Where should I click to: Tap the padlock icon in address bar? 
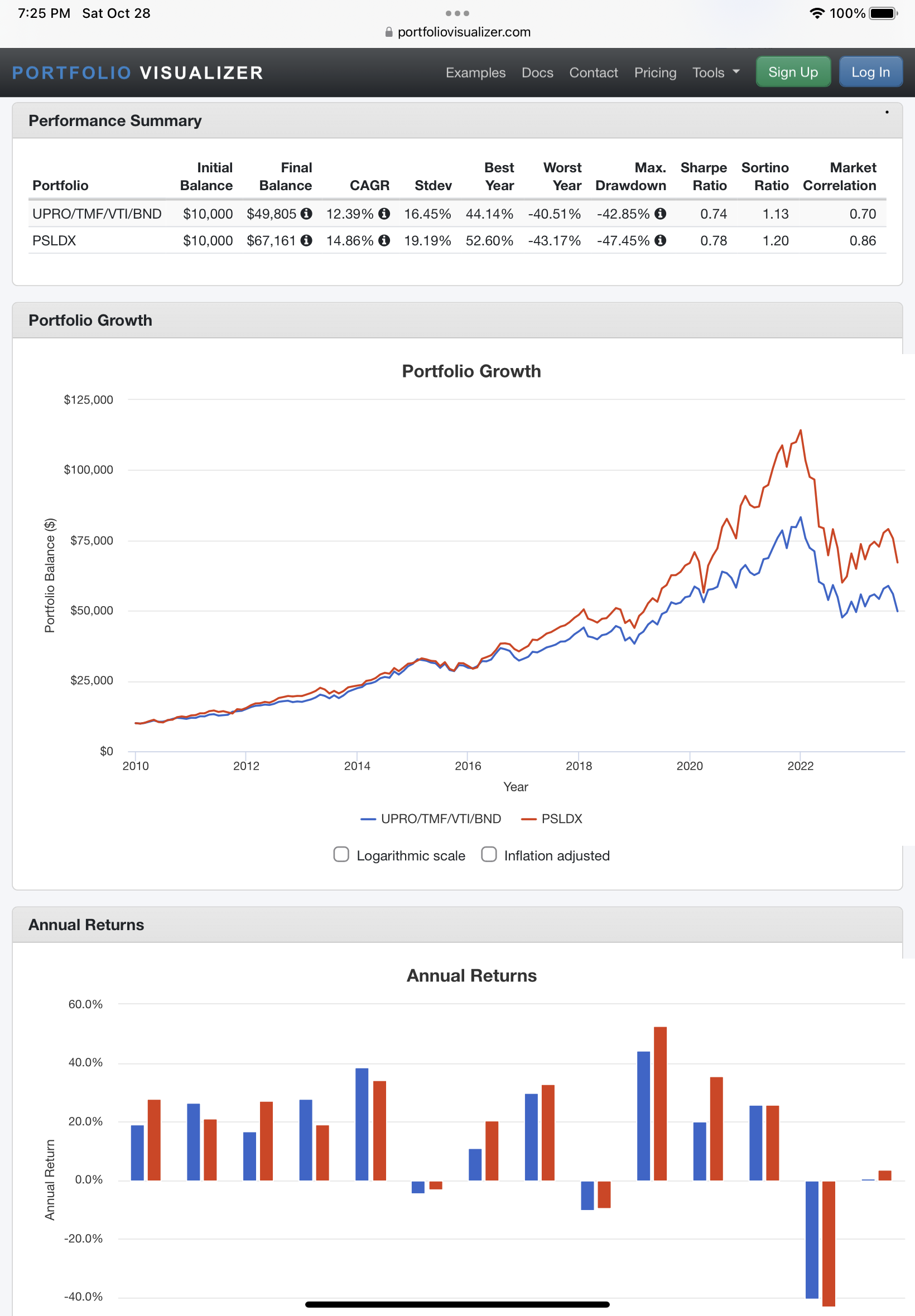(389, 32)
